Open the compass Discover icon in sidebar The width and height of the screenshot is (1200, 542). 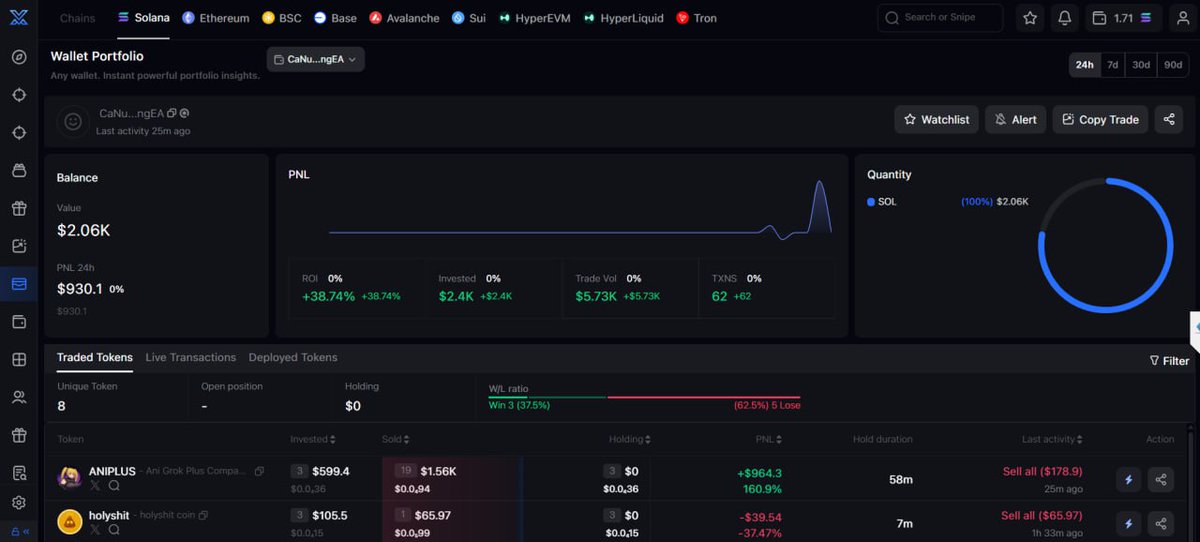pos(19,56)
